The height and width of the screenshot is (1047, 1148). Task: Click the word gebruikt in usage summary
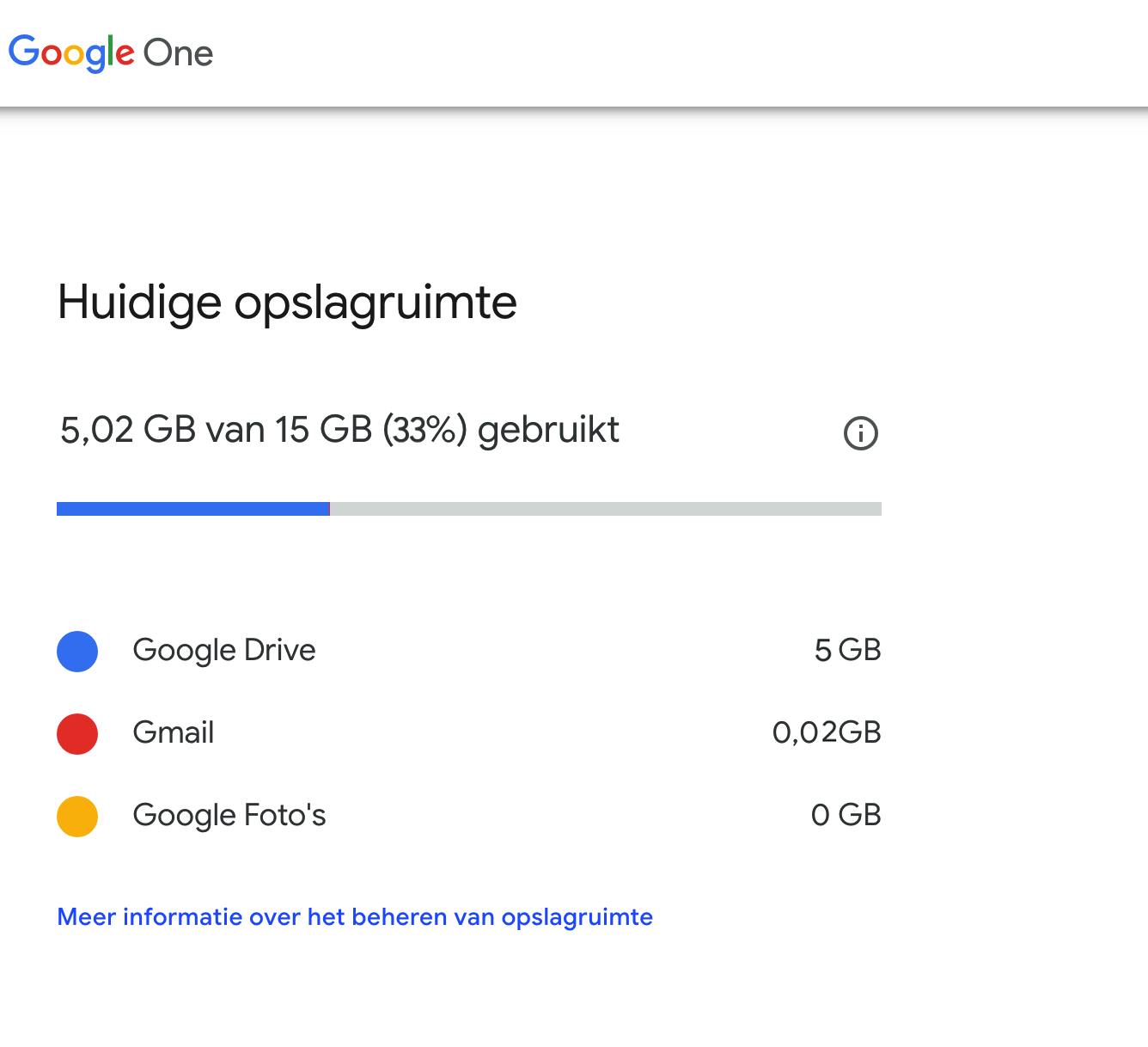tap(548, 430)
